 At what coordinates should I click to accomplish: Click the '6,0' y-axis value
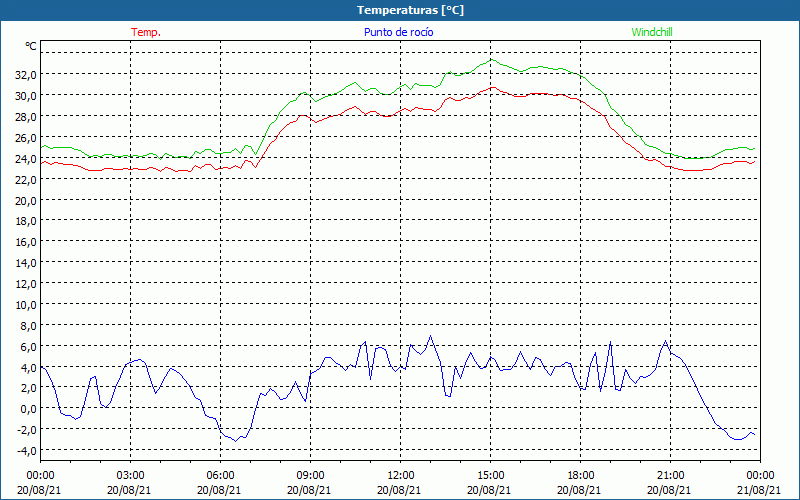click(29, 346)
